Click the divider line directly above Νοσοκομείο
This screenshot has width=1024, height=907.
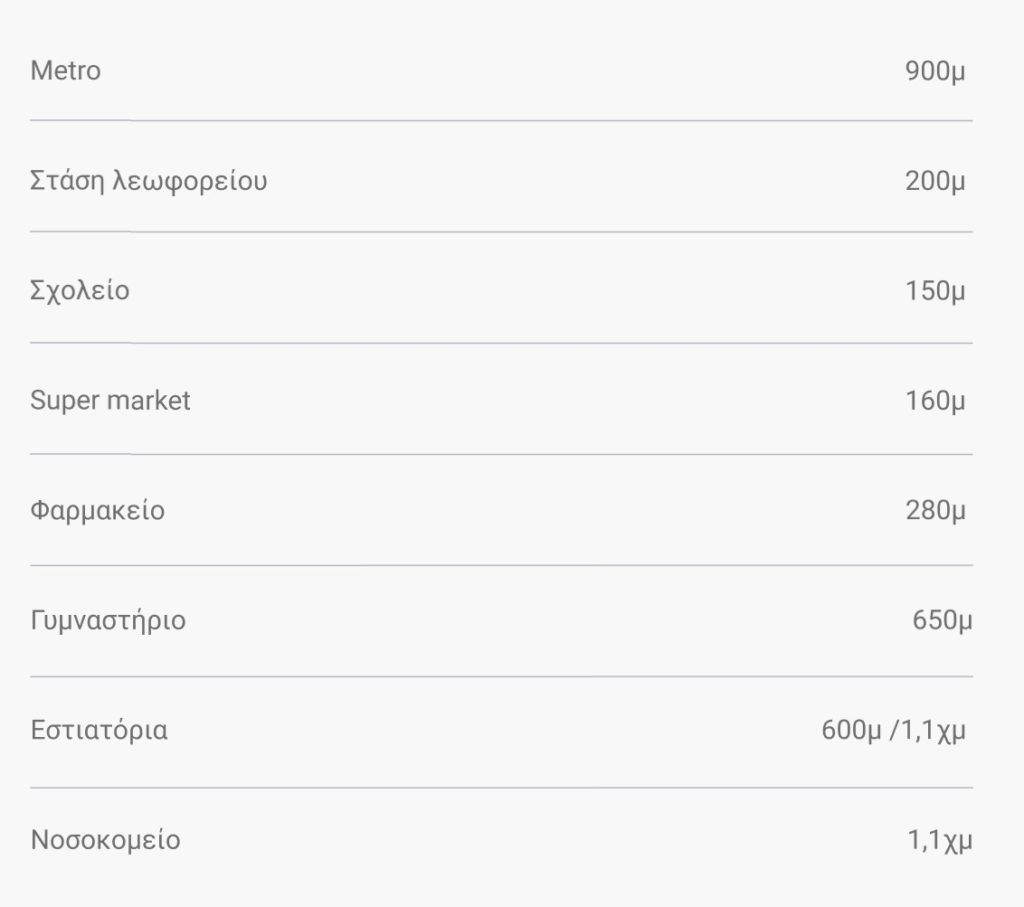click(501, 787)
